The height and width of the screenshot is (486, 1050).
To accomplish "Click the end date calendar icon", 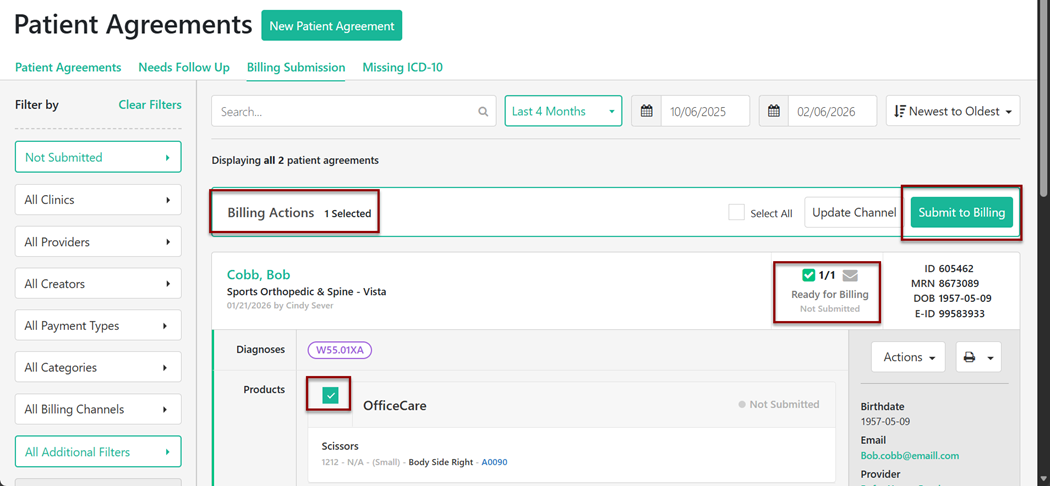I will pyautogui.click(x=774, y=112).
